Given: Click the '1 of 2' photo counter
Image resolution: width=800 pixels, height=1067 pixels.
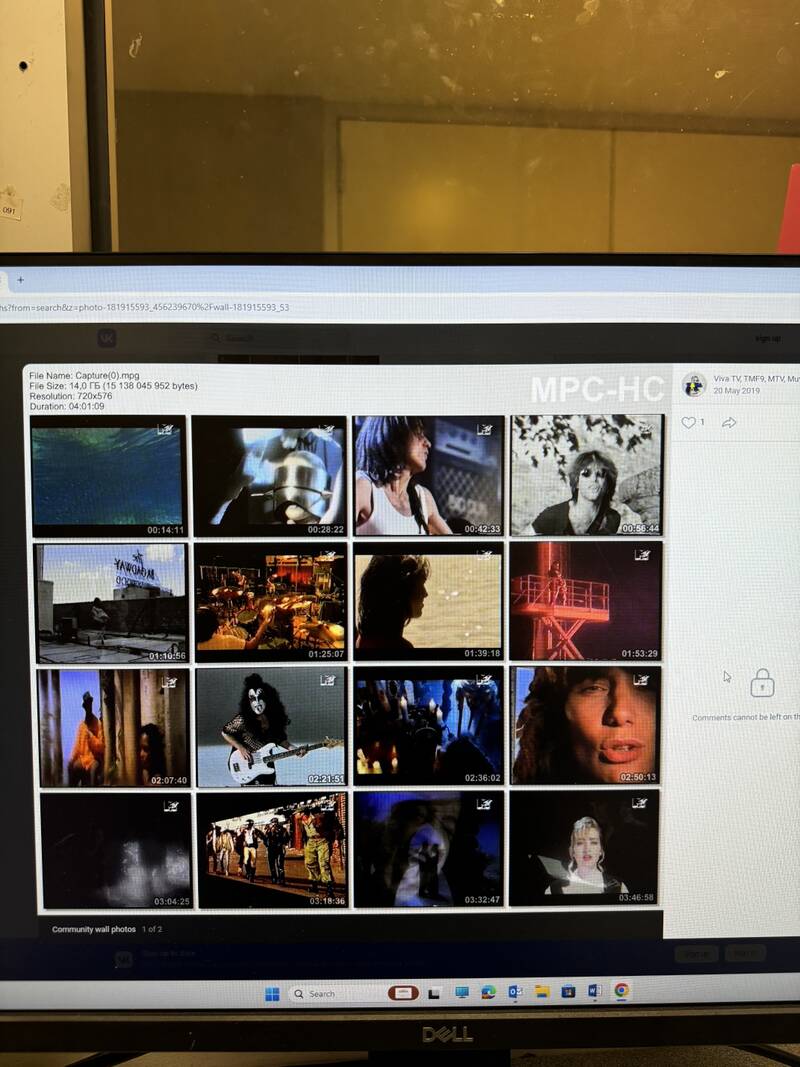Looking at the screenshot, I should click(x=152, y=929).
